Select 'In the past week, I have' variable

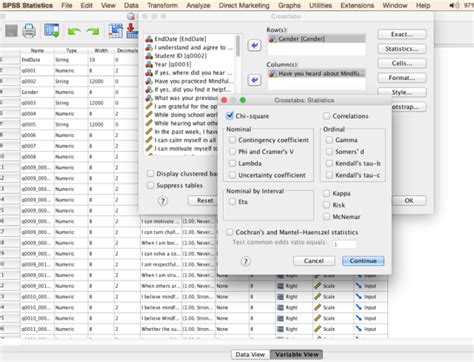click(x=182, y=132)
